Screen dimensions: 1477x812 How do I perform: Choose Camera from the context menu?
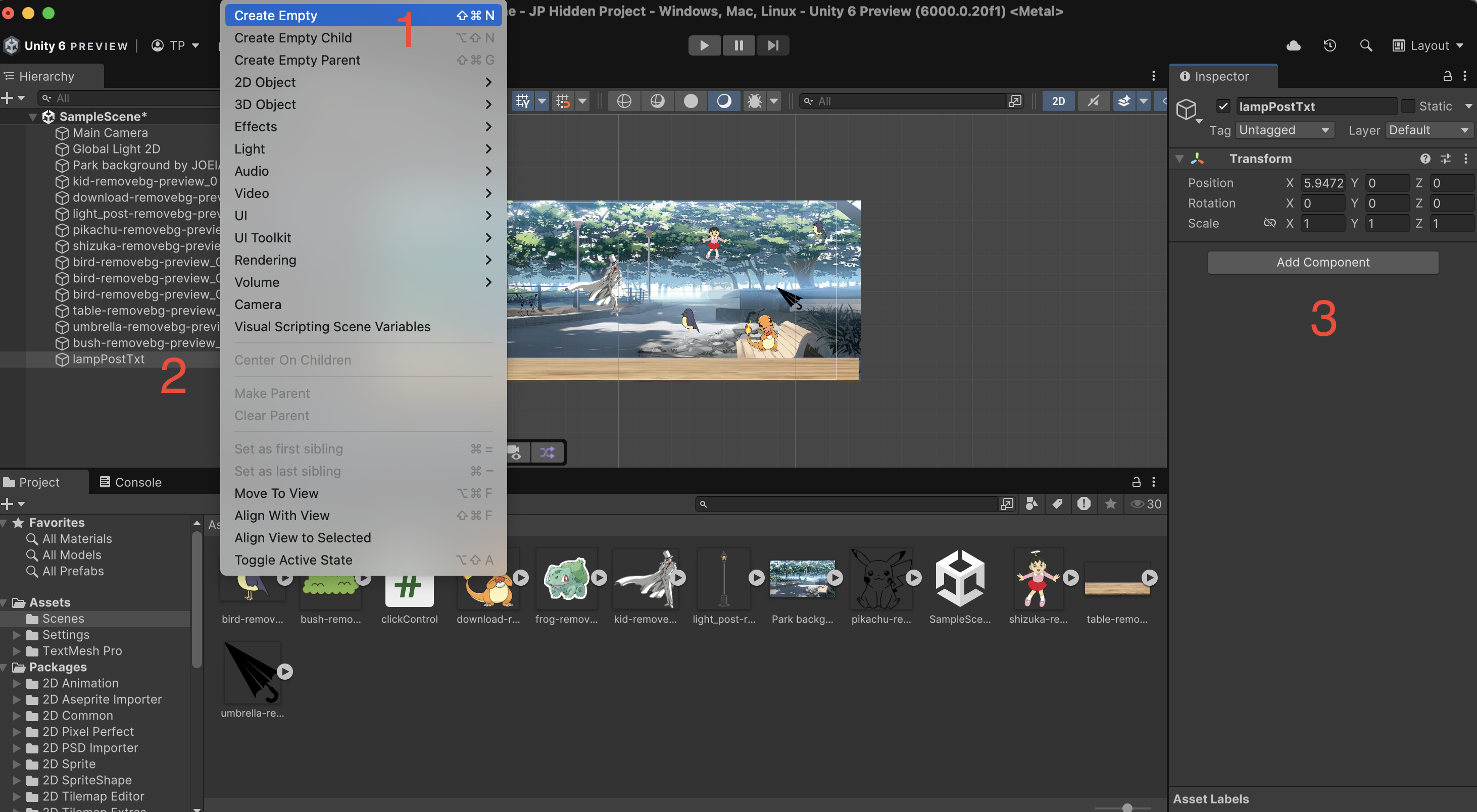[x=363, y=304]
